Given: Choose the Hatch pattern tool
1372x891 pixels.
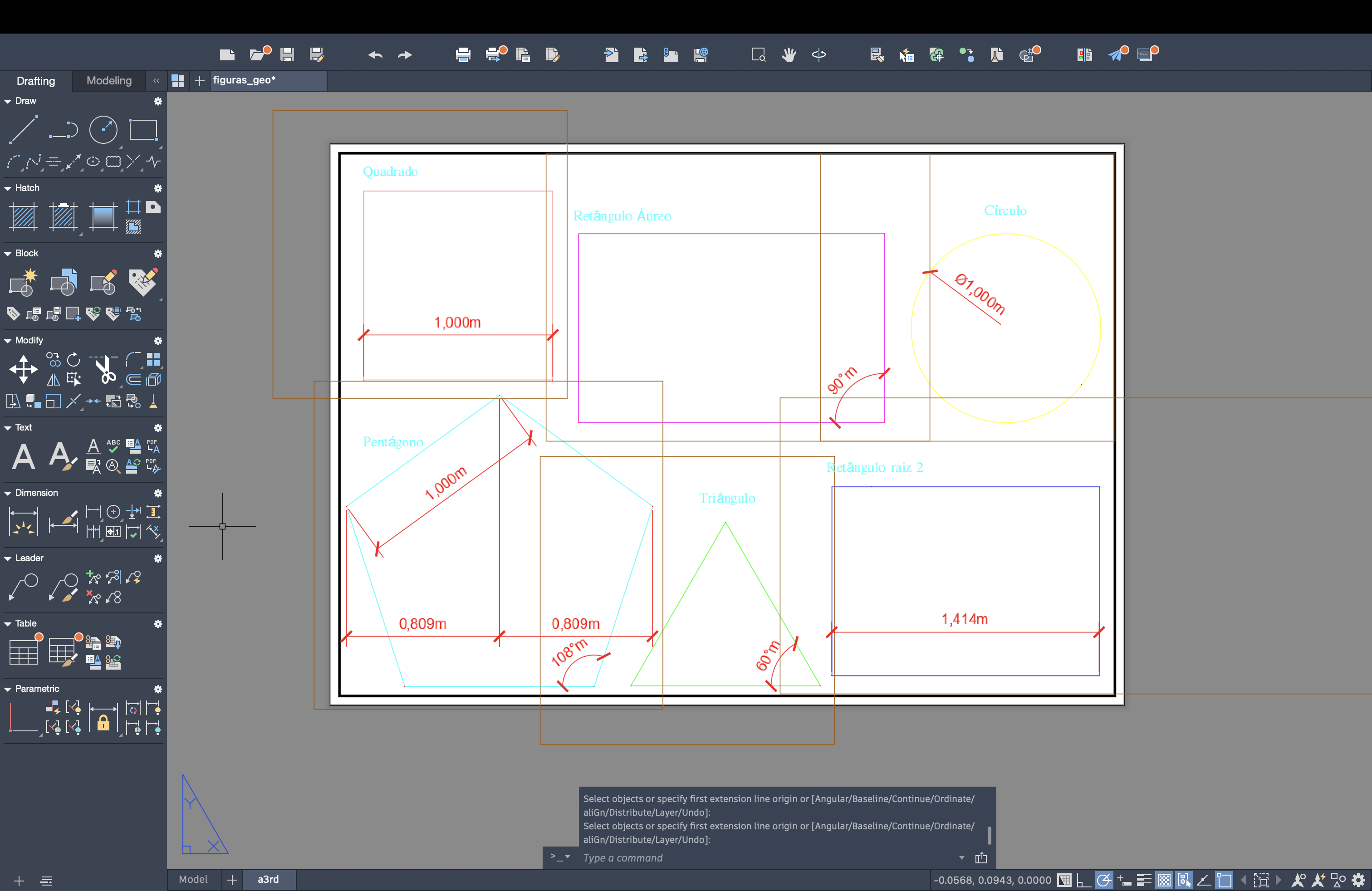Looking at the screenshot, I should (24, 217).
